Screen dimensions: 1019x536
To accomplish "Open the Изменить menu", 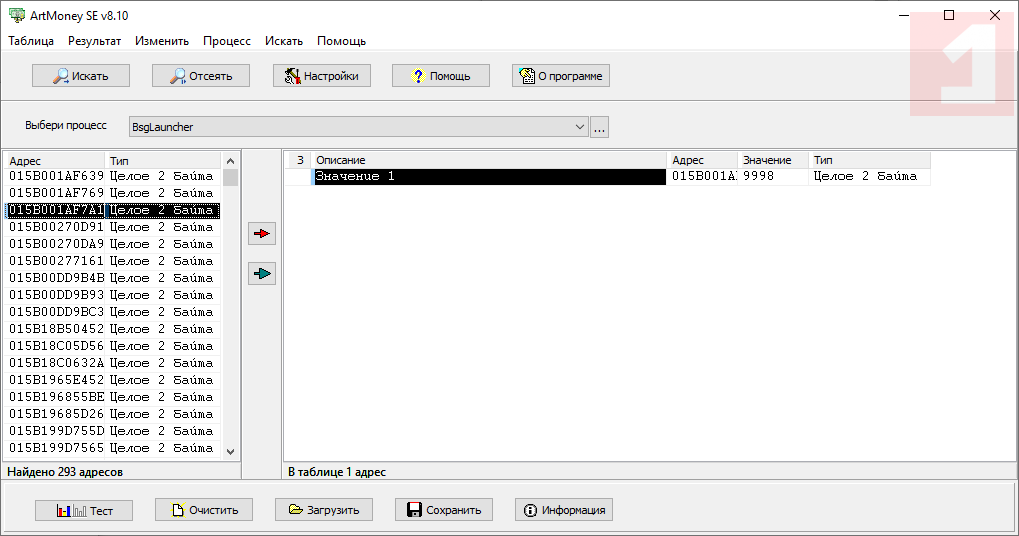I will 162,41.
